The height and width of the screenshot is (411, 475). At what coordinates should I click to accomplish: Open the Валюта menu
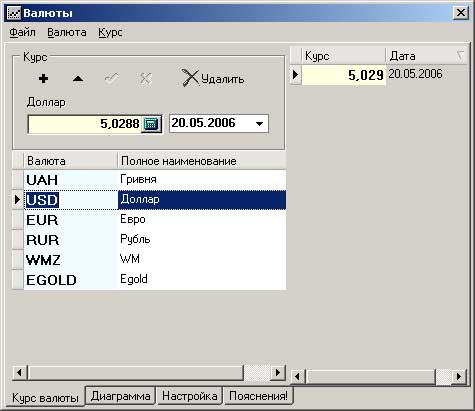coord(67,33)
